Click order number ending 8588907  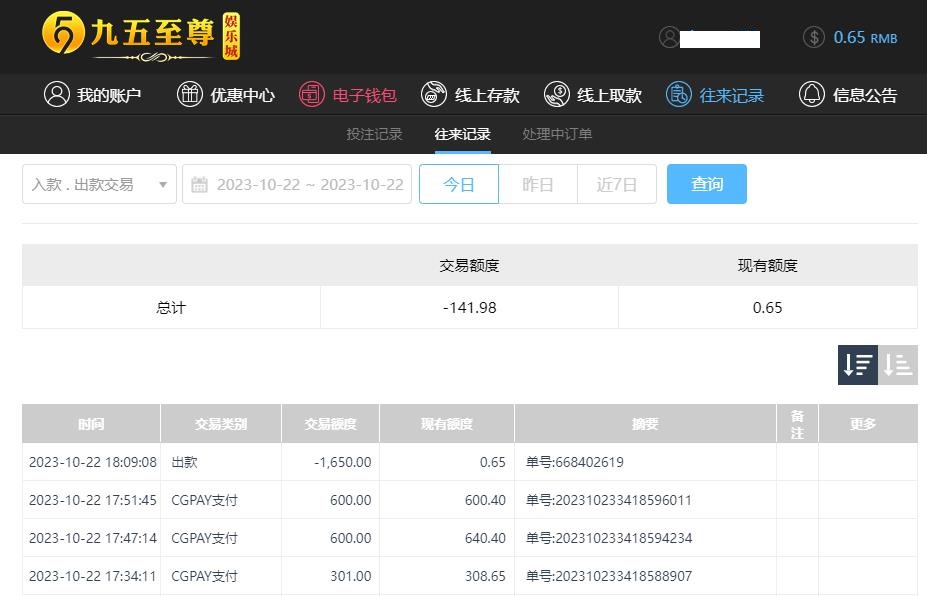pyautogui.click(x=609, y=576)
